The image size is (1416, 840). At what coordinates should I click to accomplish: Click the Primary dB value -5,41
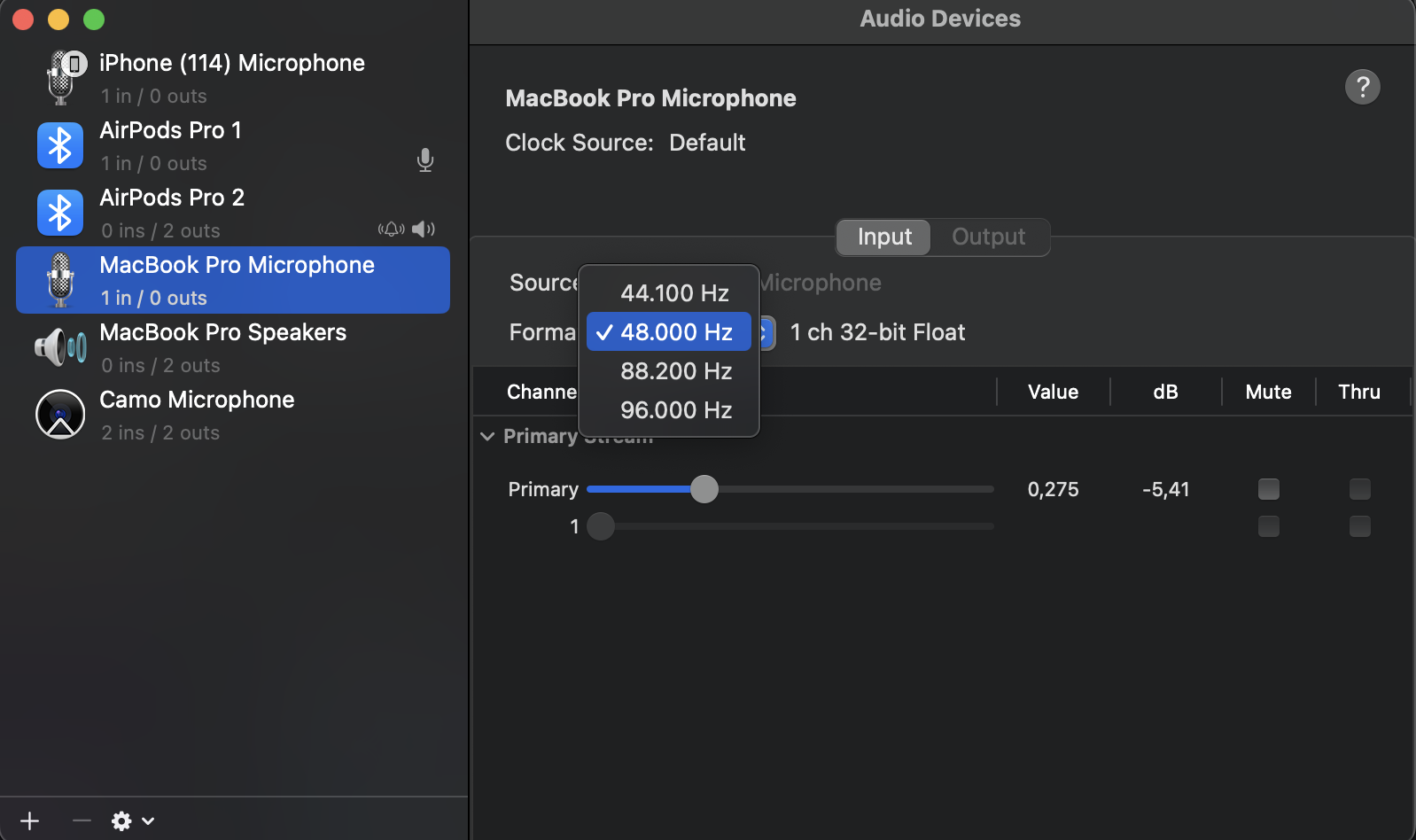pyautogui.click(x=1165, y=489)
